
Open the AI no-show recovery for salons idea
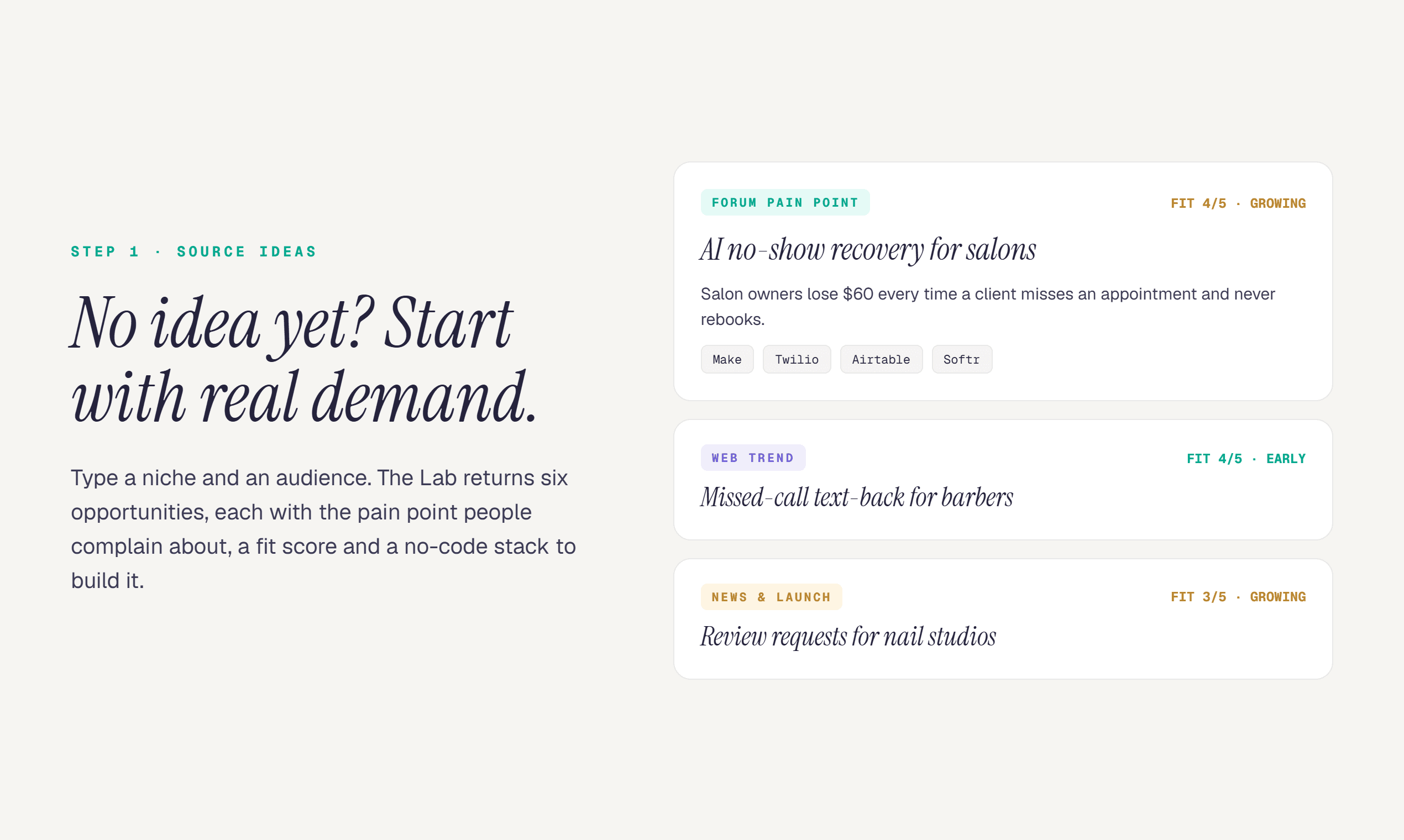pyautogui.click(x=868, y=250)
